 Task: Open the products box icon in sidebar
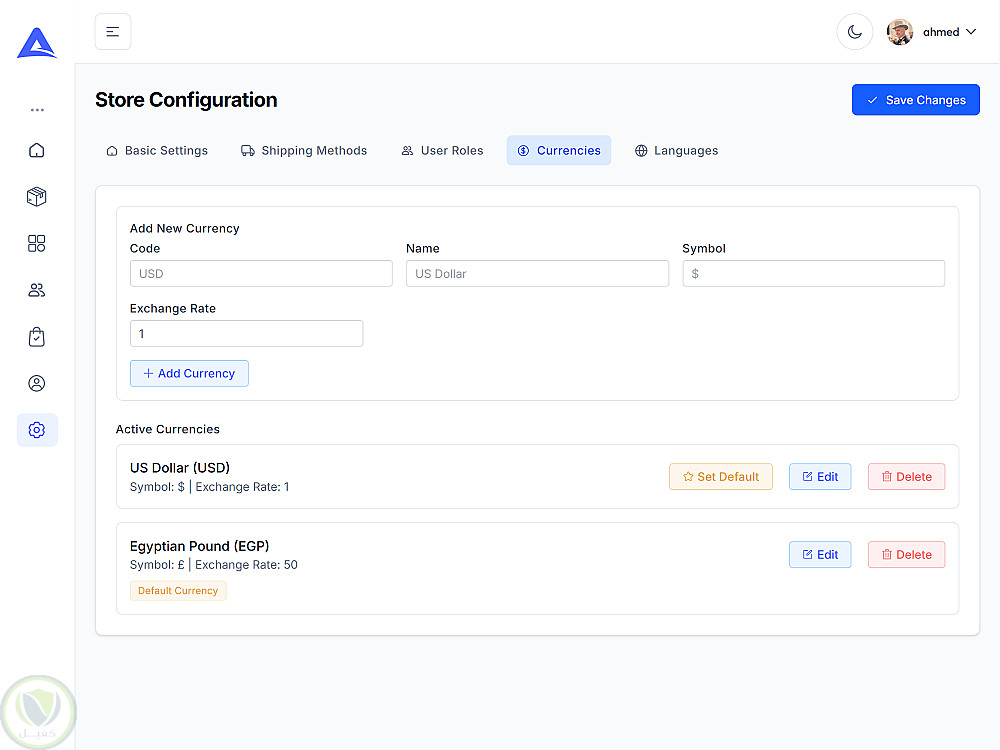[x=37, y=197]
